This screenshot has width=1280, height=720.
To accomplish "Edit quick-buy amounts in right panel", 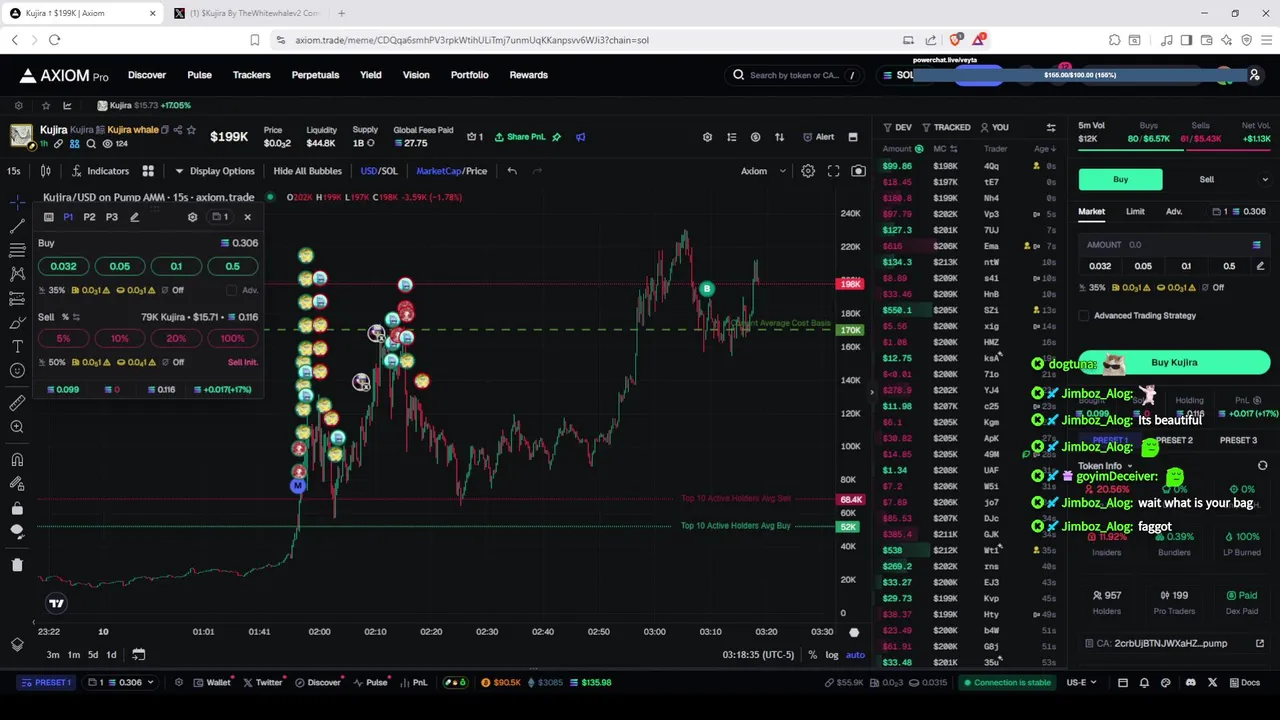I will pyautogui.click(x=1260, y=266).
